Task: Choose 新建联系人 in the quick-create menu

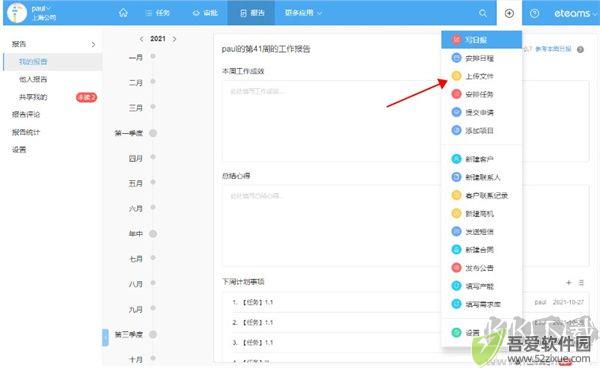Action: coord(481,177)
